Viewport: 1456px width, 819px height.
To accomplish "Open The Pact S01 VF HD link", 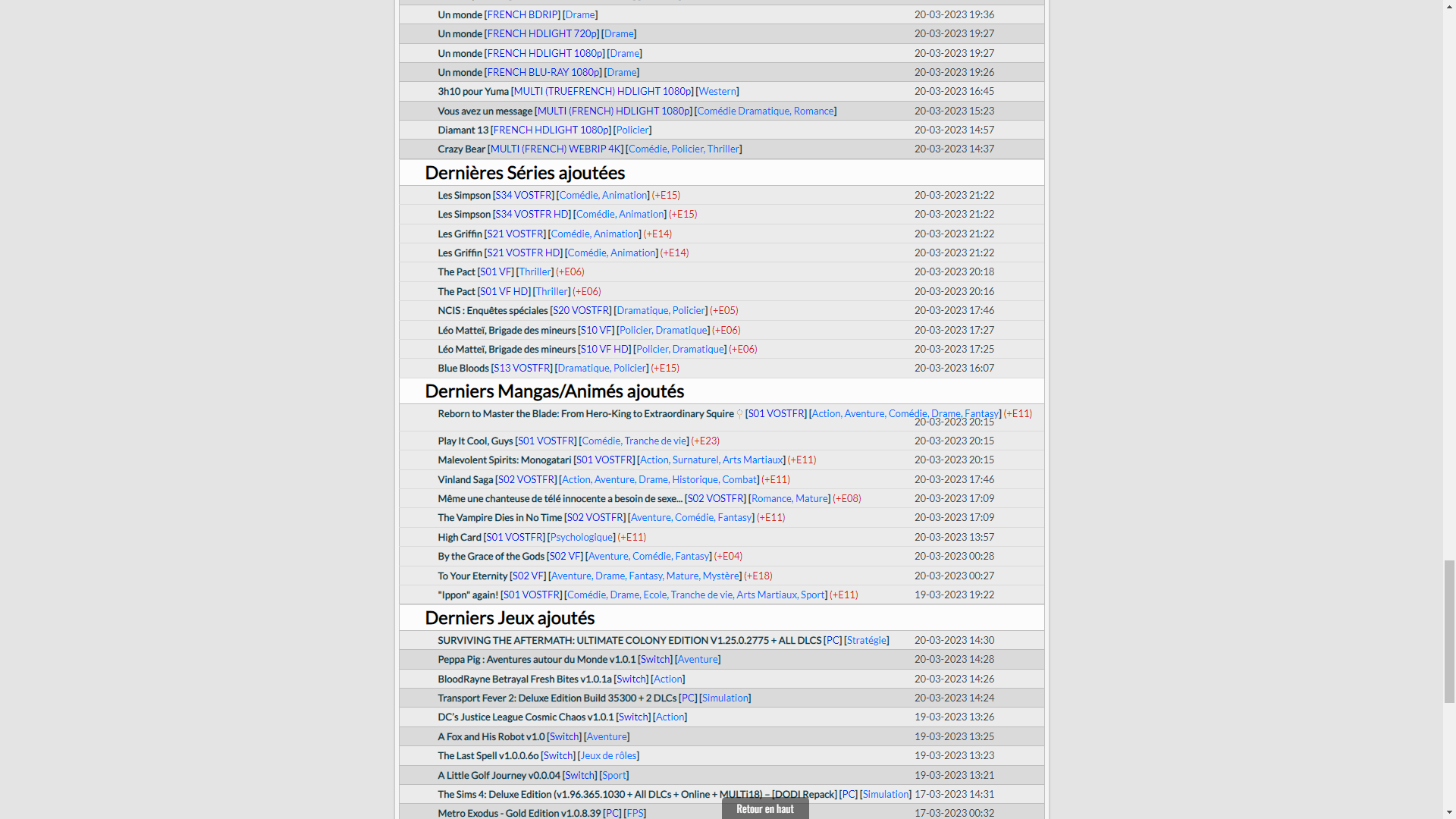I will point(504,291).
